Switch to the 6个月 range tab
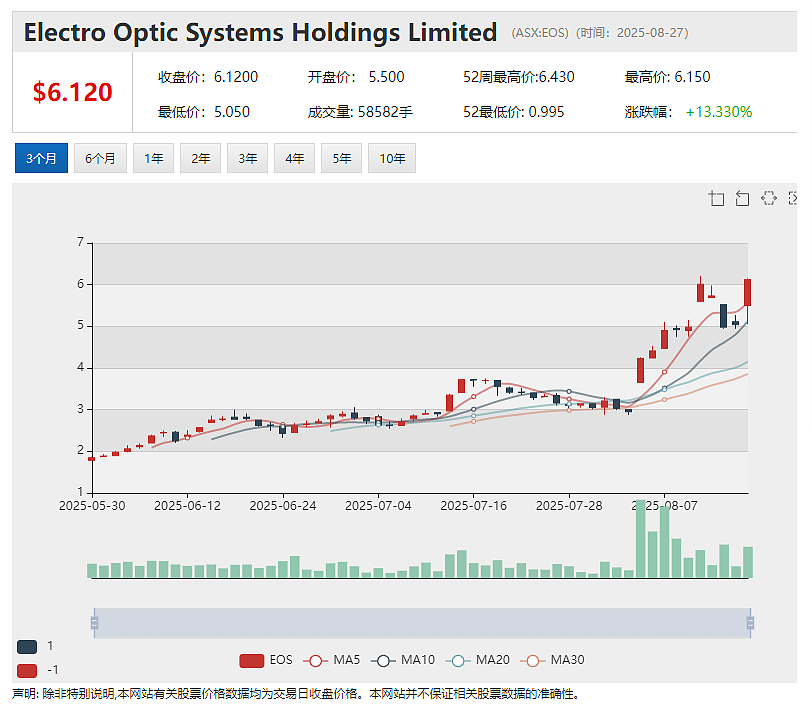 click(x=100, y=158)
